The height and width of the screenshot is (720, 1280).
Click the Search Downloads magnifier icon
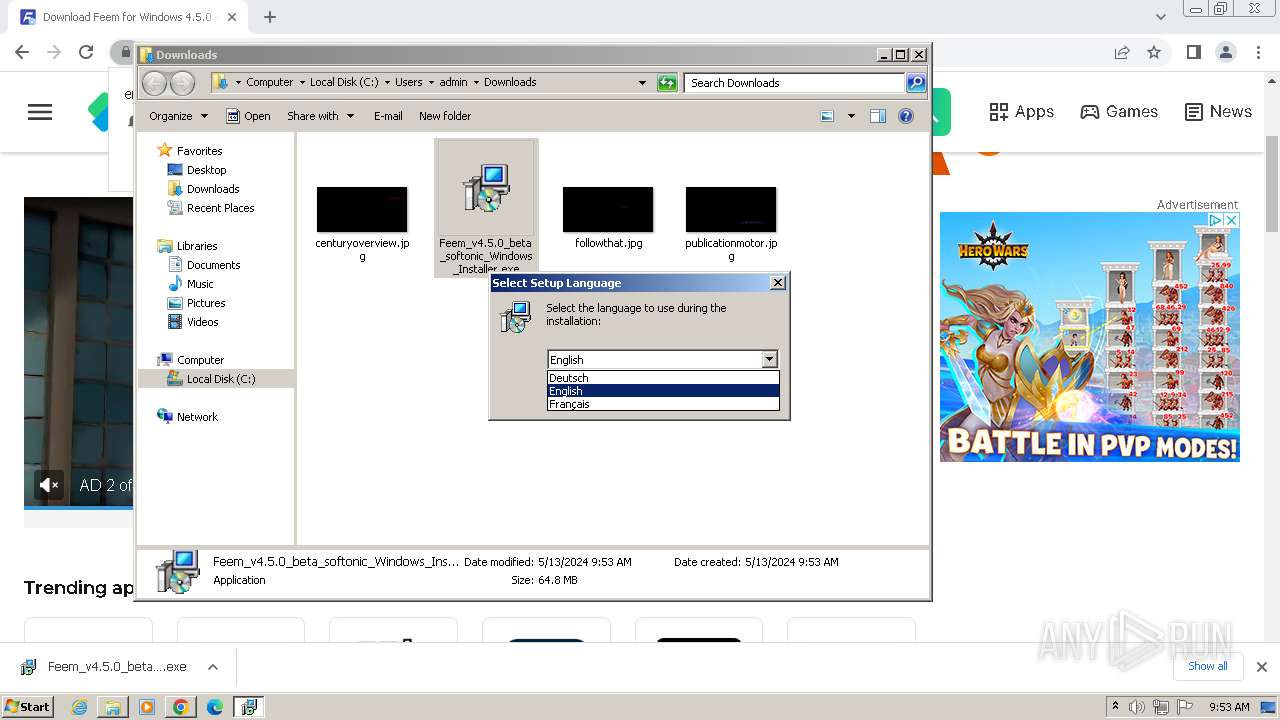pos(915,83)
